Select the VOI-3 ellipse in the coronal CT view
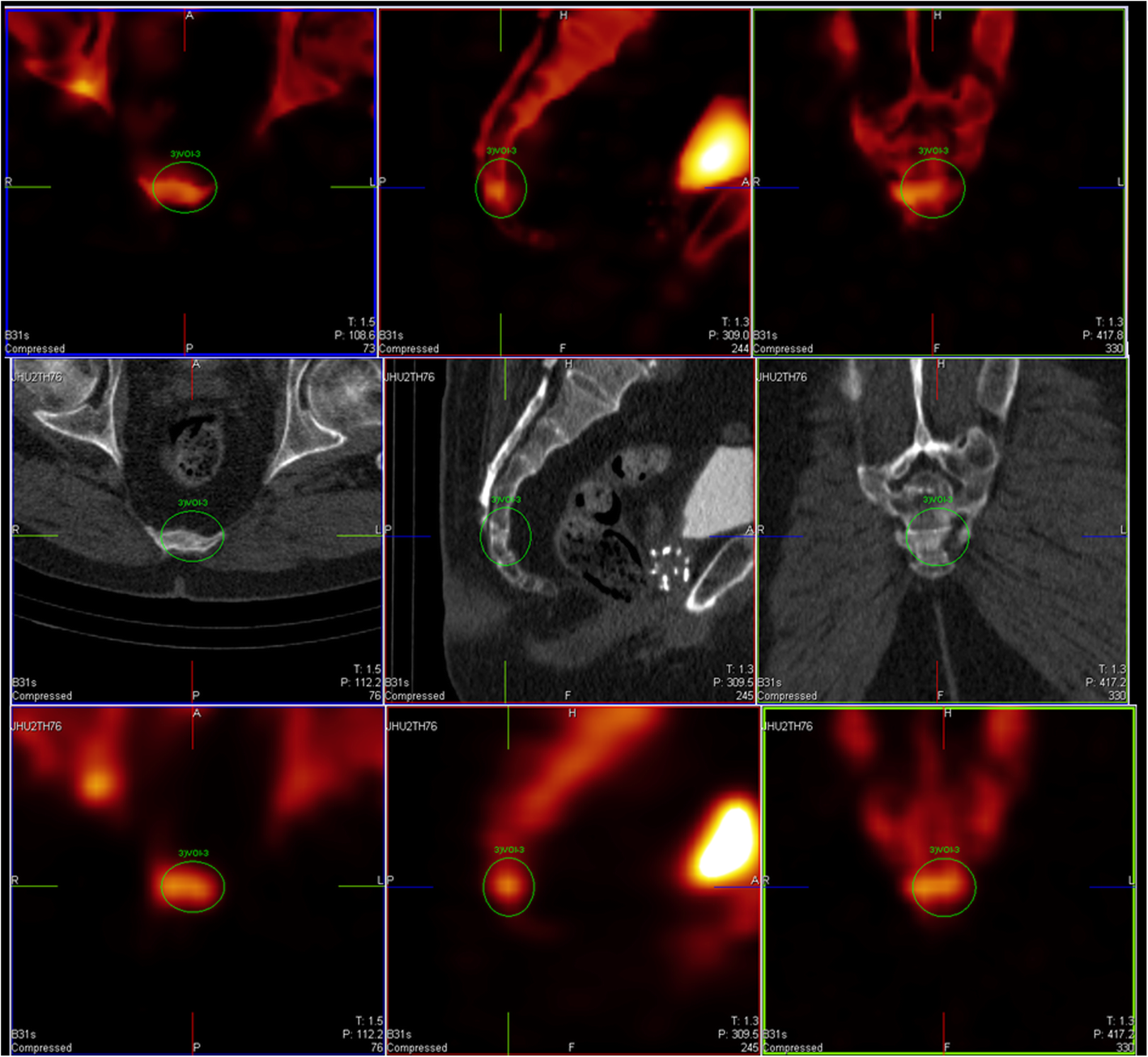This screenshot has height=1057, width=1148. point(938,536)
